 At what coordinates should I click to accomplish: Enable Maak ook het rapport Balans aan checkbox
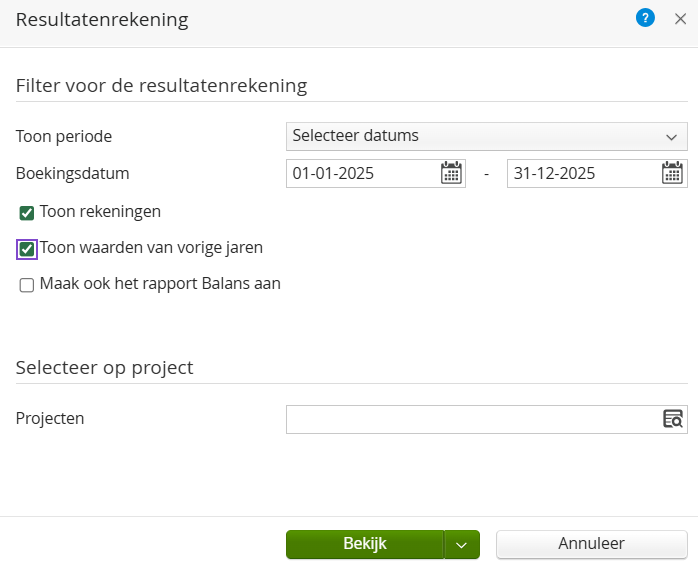pos(27,285)
